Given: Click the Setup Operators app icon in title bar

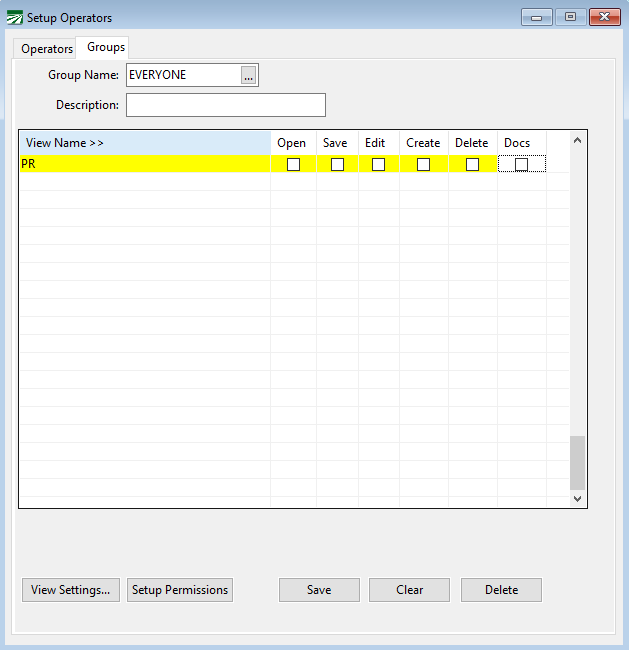Looking at the screenshot, I should pyautogui.click(x=15, y=18).
